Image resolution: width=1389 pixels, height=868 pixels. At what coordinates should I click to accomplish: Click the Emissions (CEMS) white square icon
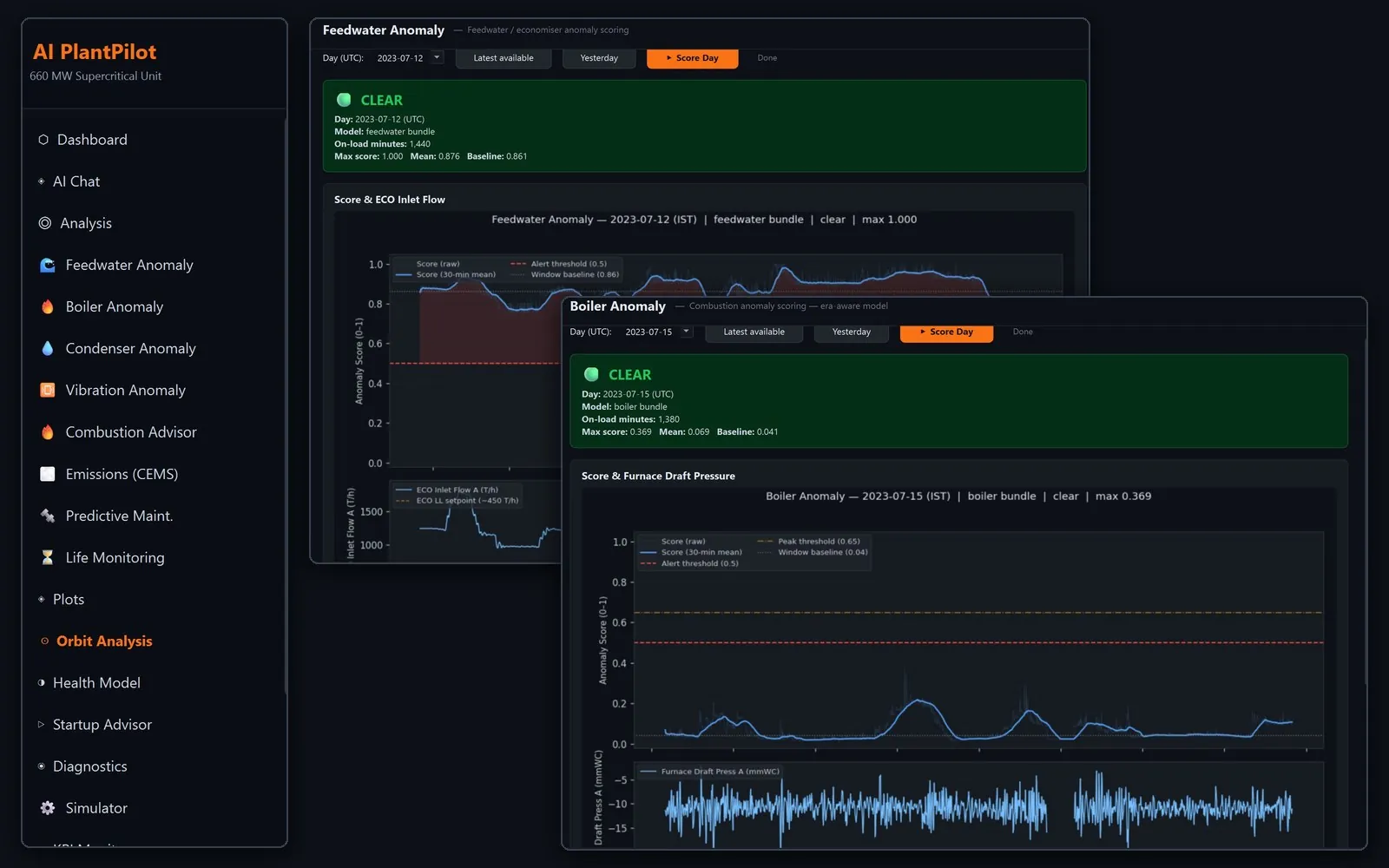48,474
